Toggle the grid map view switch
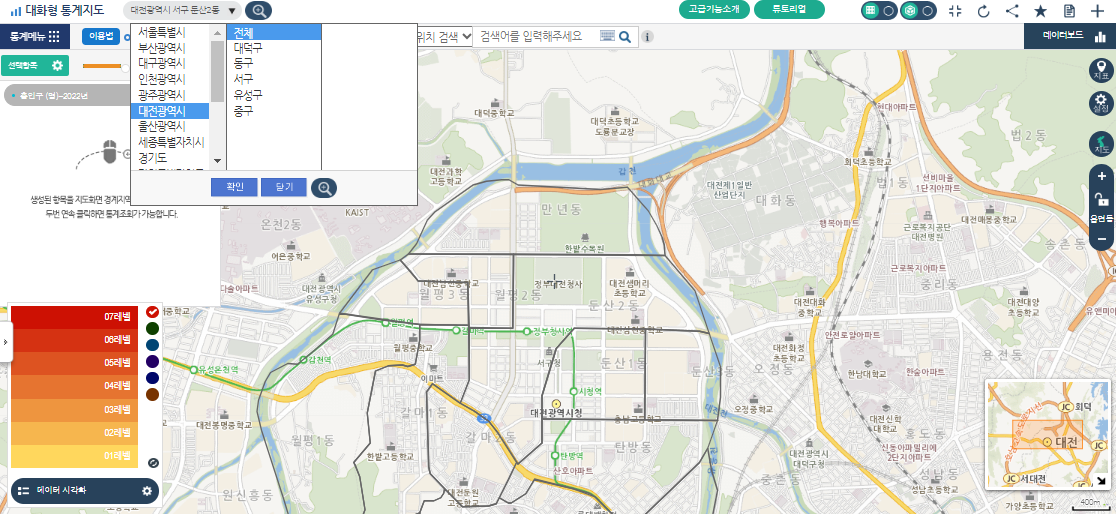This screenshot has height=514, width=1116. coord(879,10)
